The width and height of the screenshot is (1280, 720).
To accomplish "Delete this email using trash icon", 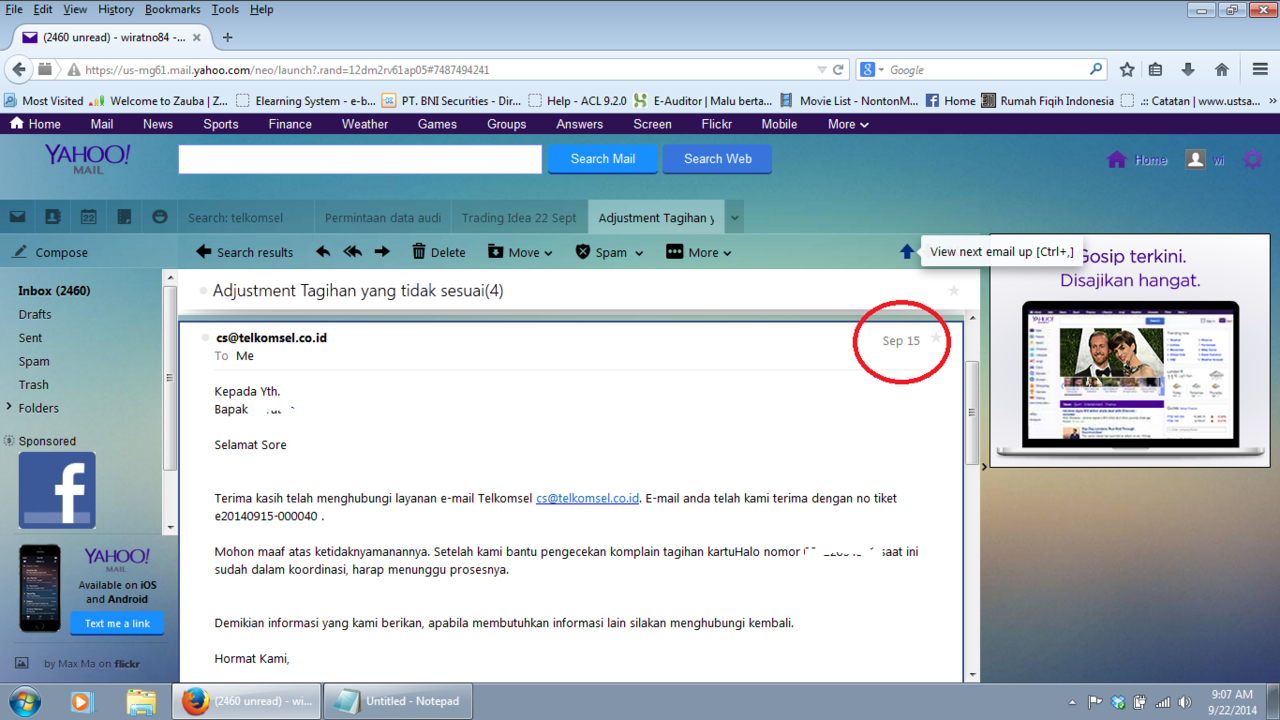I will pos(439,252).
